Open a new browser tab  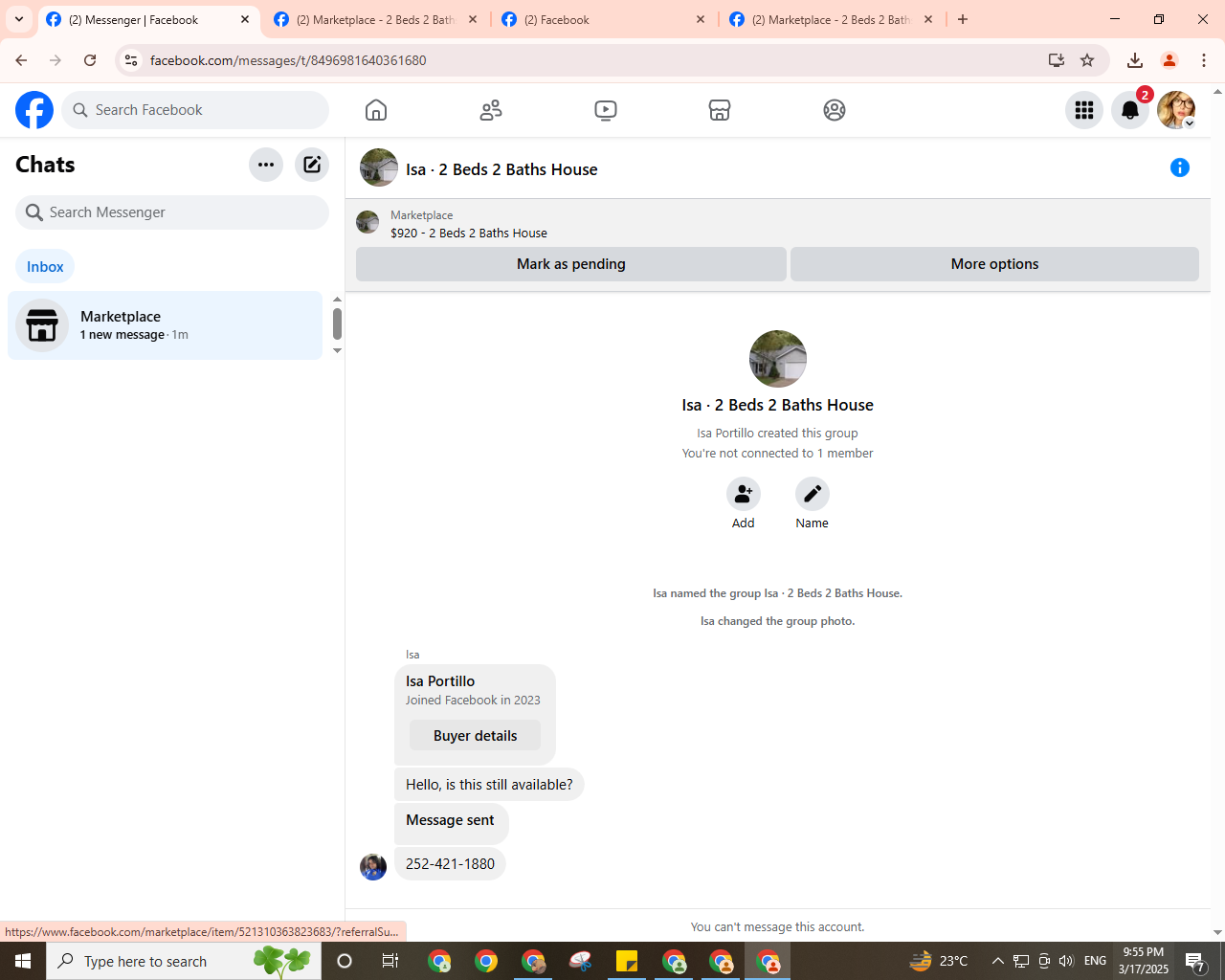coord(963,19)
